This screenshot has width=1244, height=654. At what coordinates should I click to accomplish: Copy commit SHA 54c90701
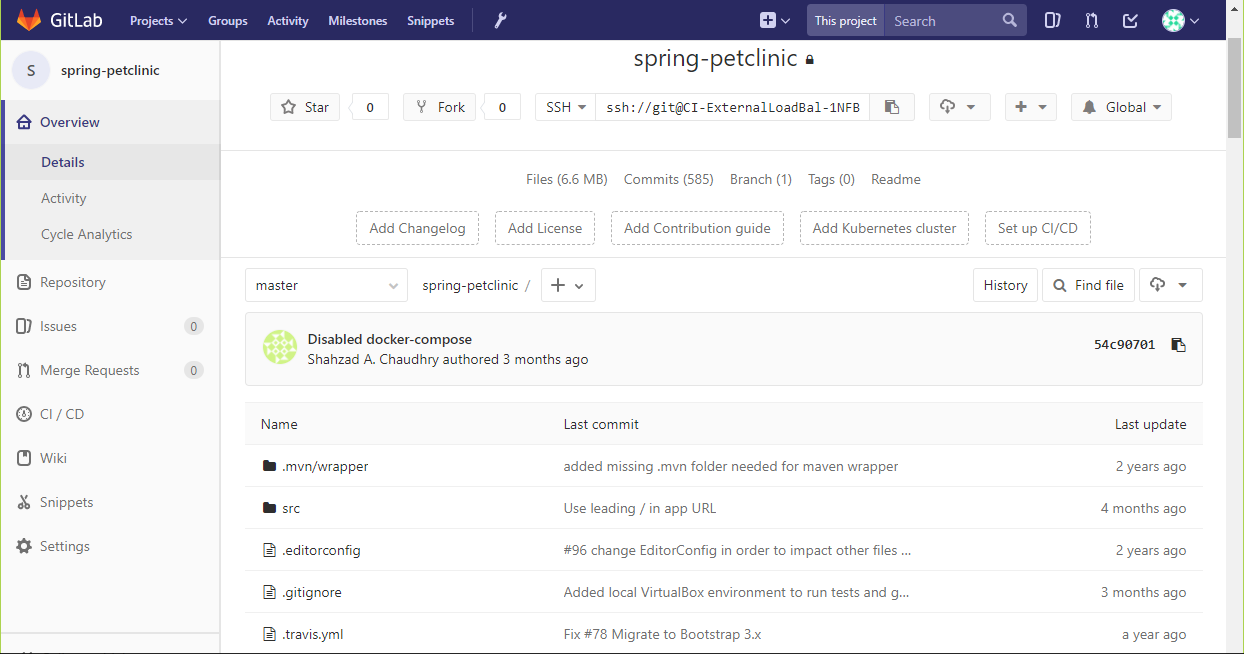click(1178, 345)
